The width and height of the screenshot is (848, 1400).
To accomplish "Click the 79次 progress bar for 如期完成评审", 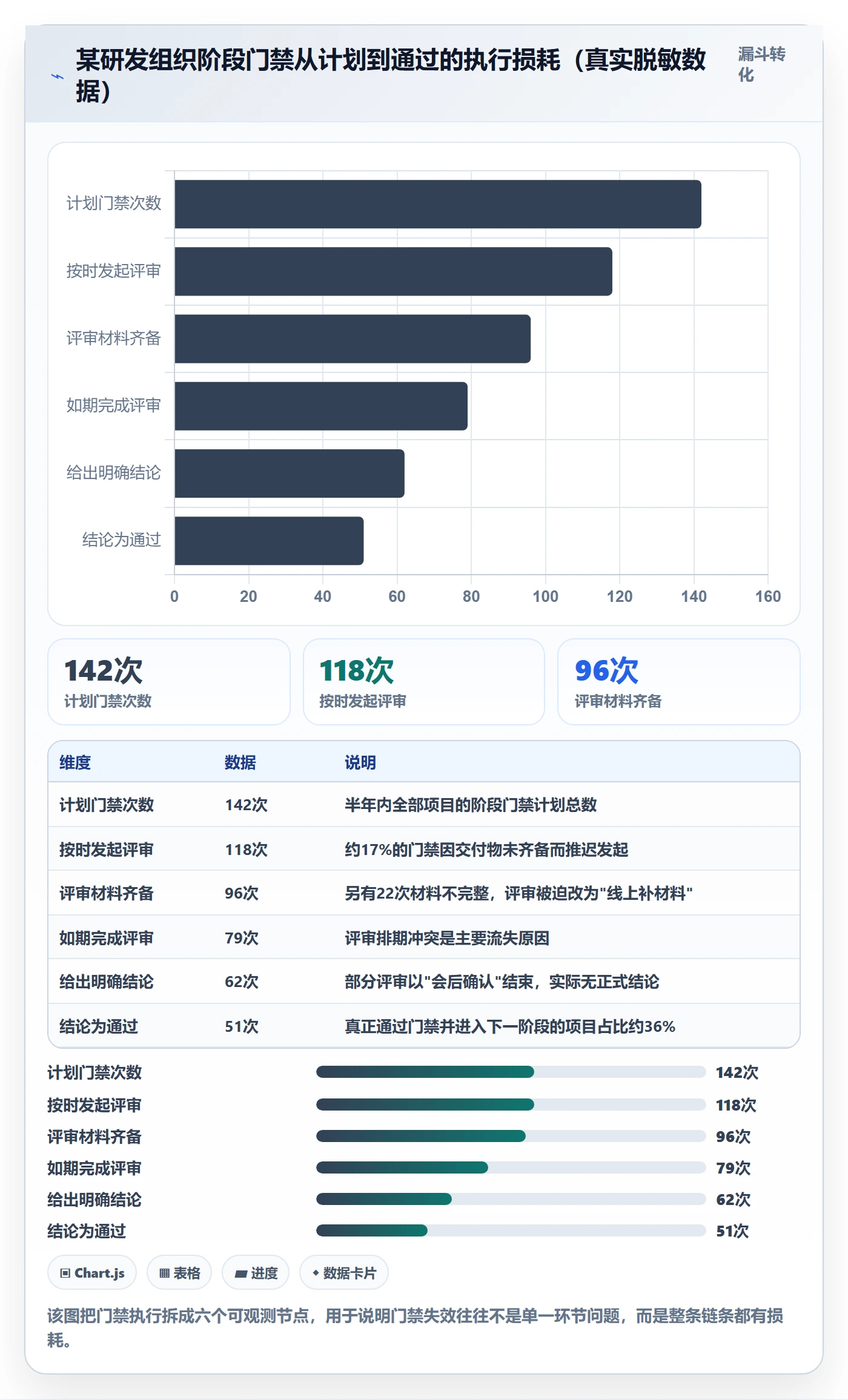I will (x=511, y=1167).
